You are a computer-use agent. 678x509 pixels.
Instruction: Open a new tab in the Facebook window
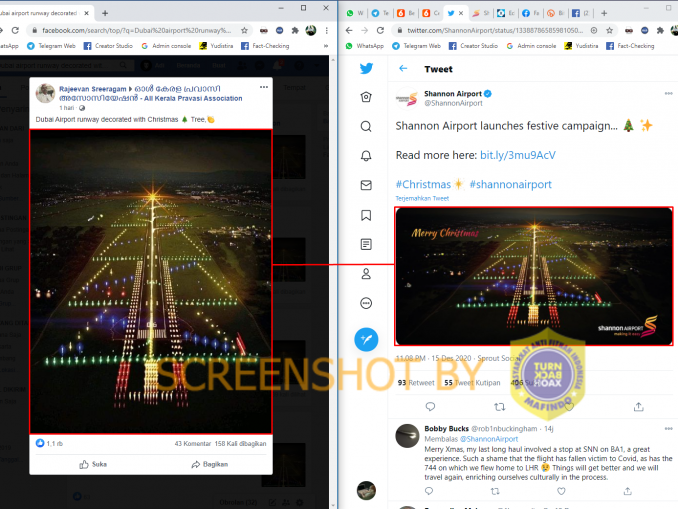pos(105,13)
